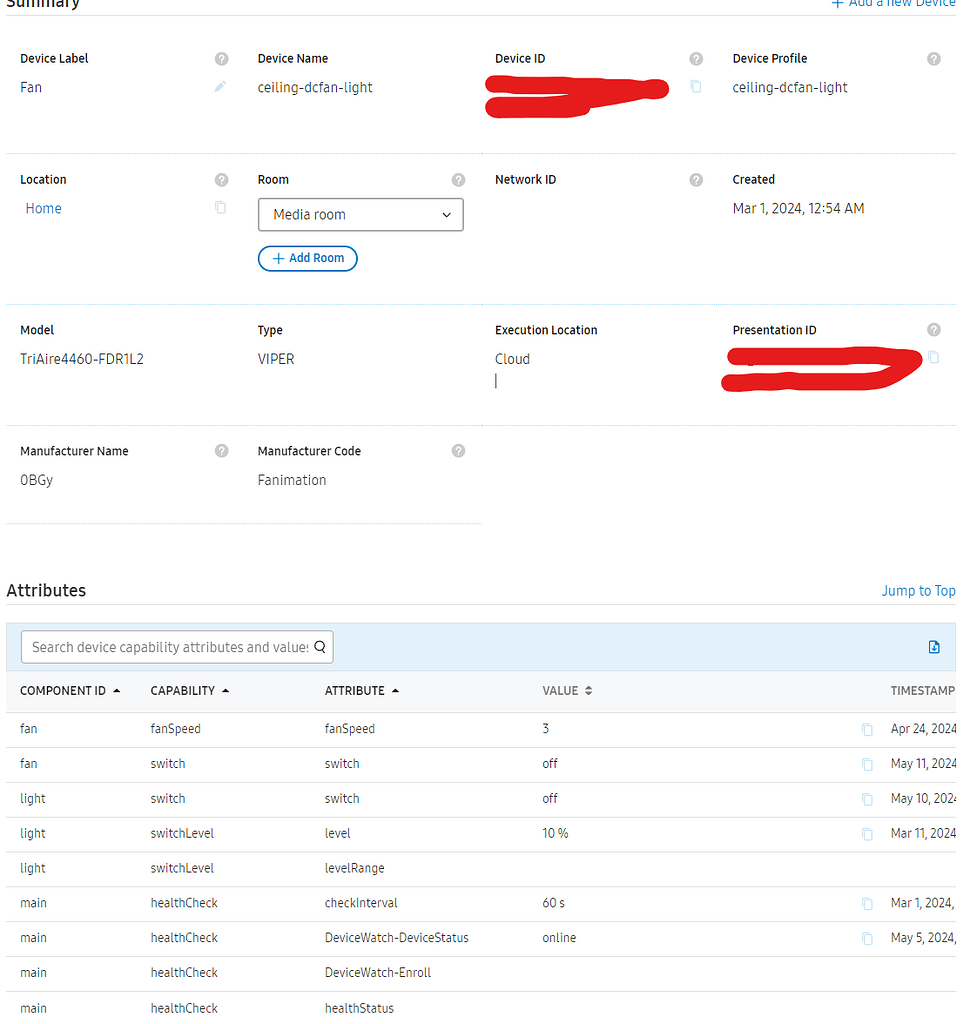Click the search magnifier in the attributes search box

[x=319, y=647]
